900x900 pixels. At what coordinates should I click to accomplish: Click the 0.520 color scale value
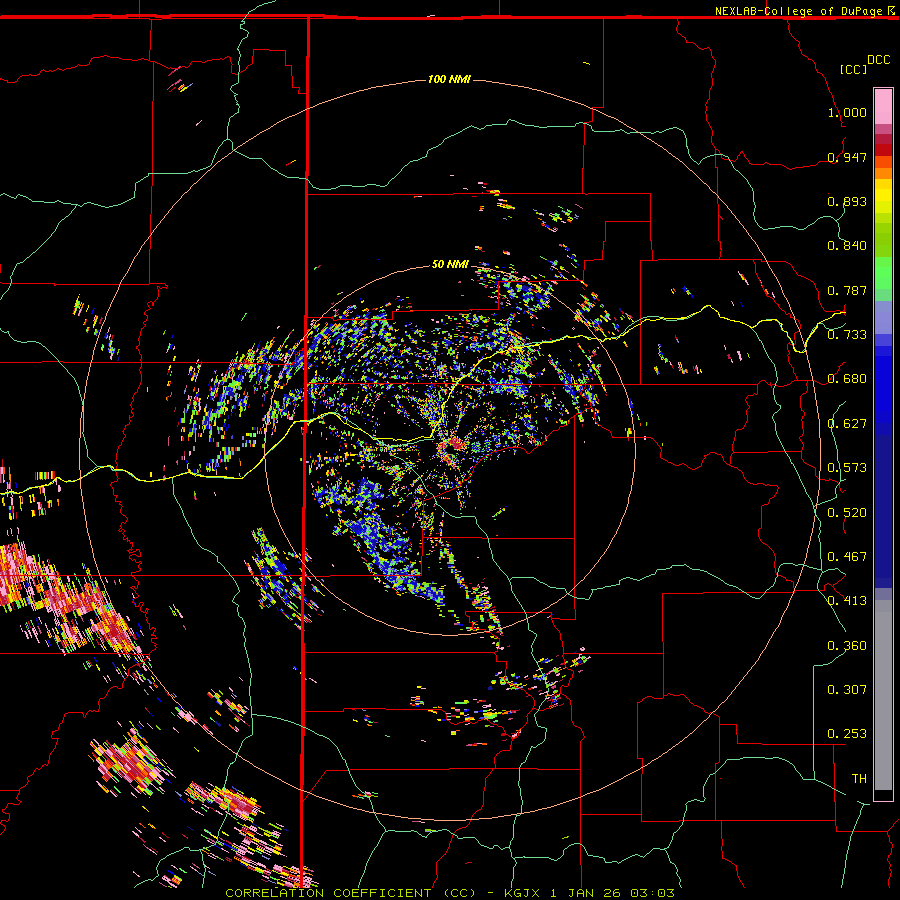point(847,513)
